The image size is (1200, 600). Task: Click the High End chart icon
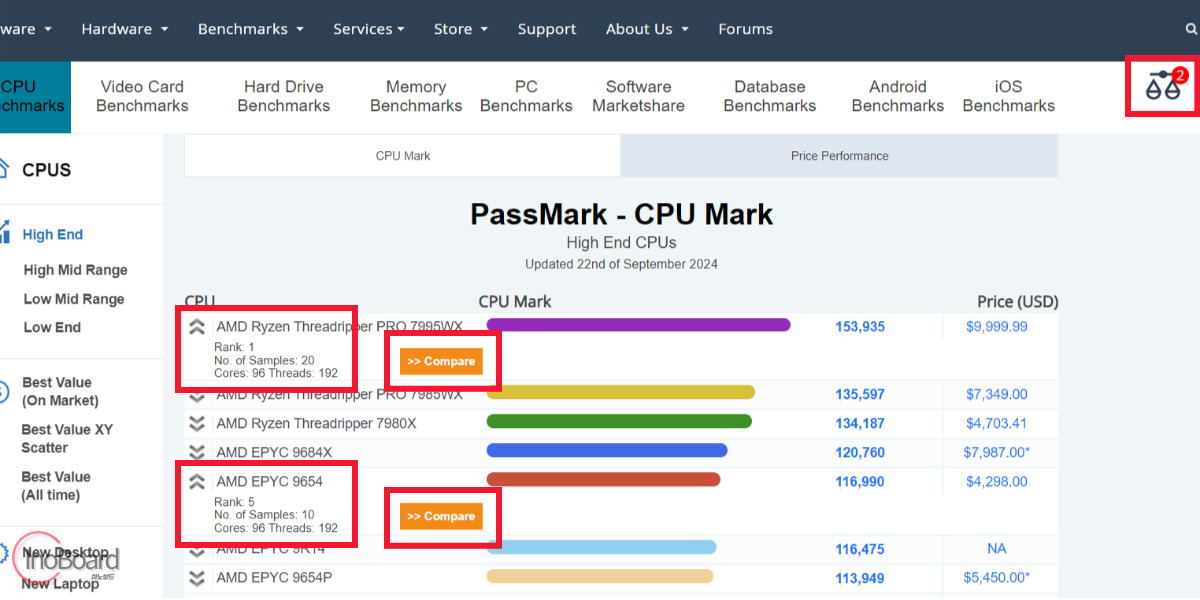click(x=4, y=234)
